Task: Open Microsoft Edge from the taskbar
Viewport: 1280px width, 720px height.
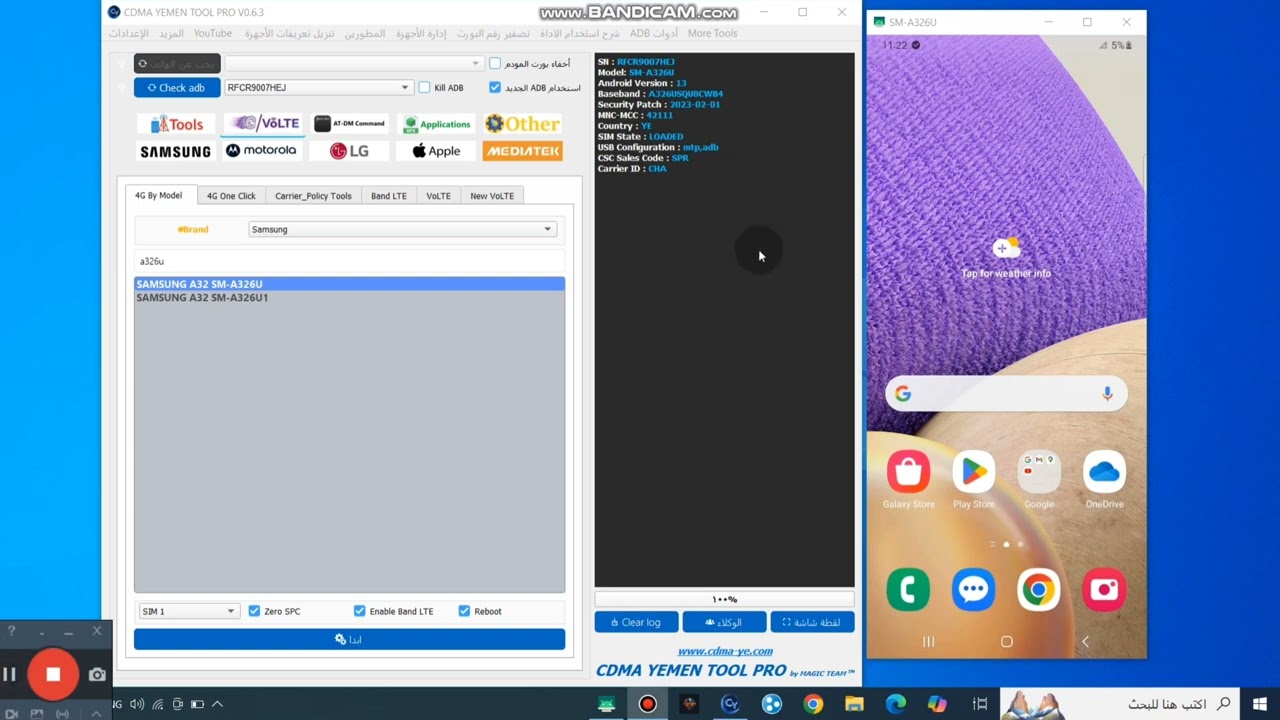Action: pyautogui.click(x=895, y=704)
